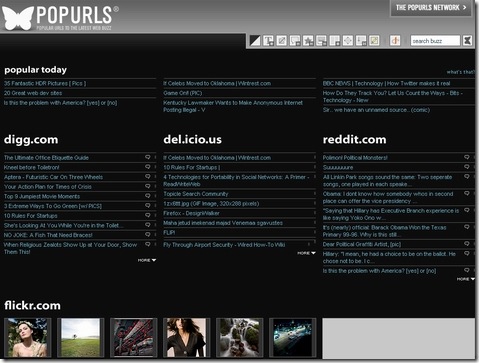Open the reddit.com section heading
This screenshot has width=479, height=363.
point(354,139)
